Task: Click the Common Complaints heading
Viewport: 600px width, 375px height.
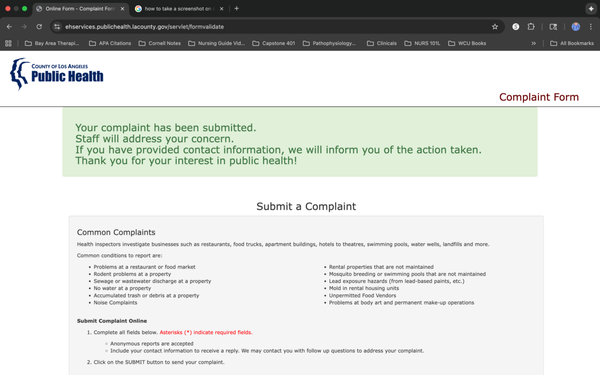Action: 116,232
